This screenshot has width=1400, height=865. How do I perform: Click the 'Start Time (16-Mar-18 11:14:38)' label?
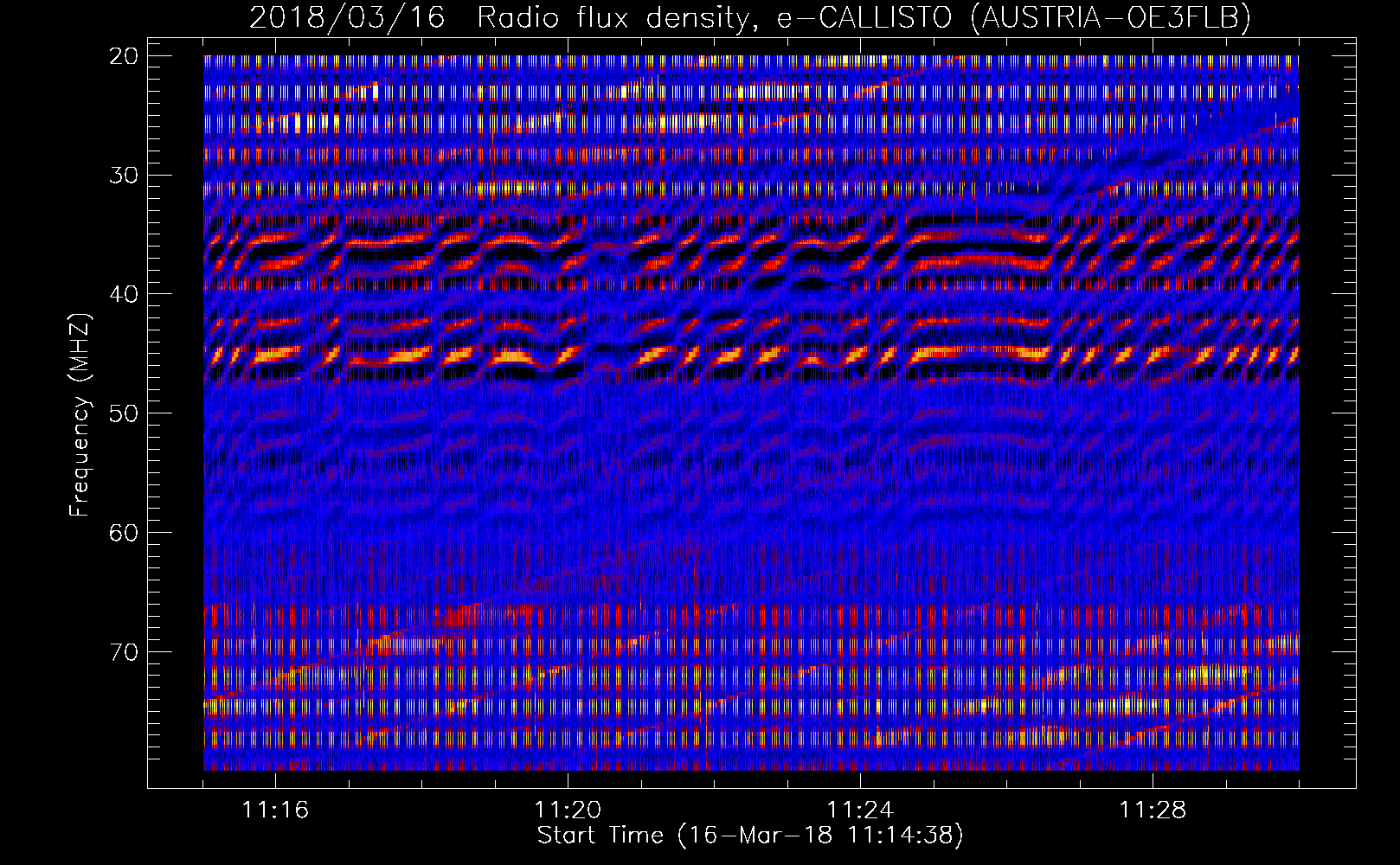pyautogui.click(x=750, y=836)
